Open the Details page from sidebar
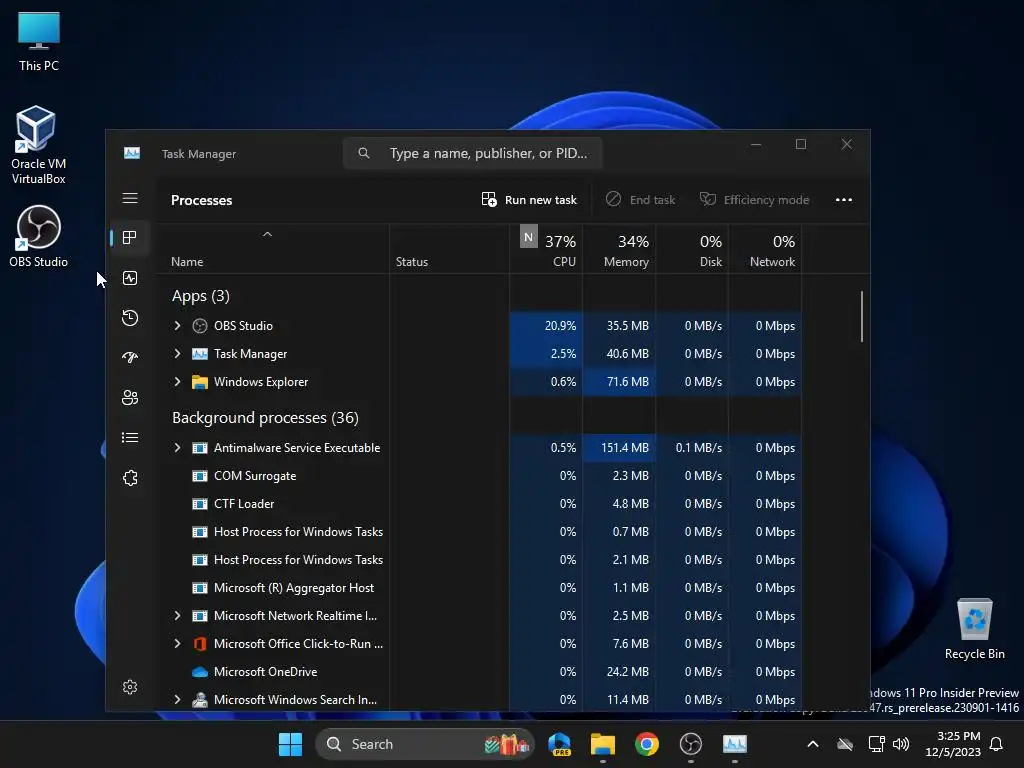The image size is (1024, 768). (x=130, y=438)
